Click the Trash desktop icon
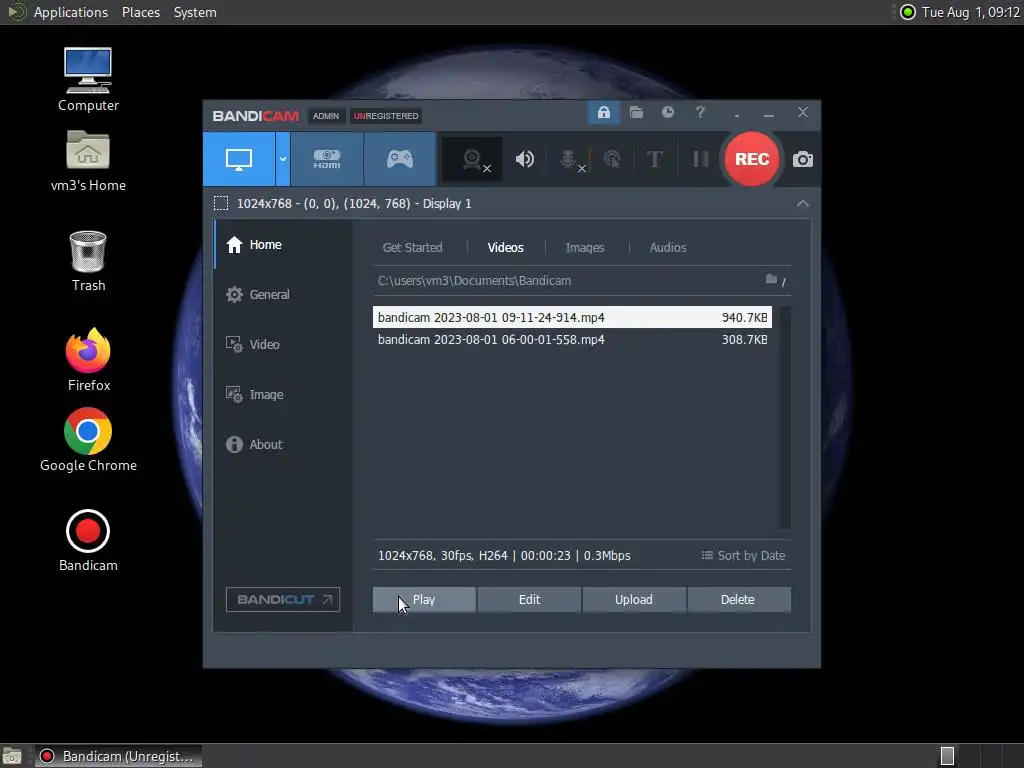 tap(88, 261)
